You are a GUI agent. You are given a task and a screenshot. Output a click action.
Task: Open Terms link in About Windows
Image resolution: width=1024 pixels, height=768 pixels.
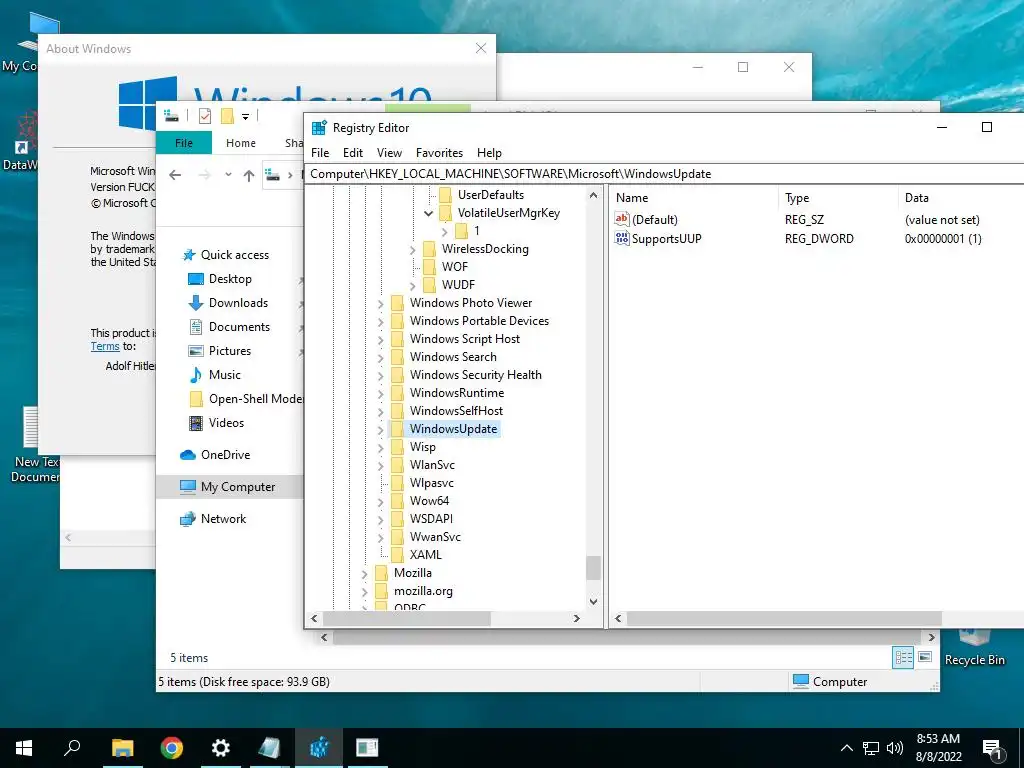pyautogui.click(x=105, y=346)
